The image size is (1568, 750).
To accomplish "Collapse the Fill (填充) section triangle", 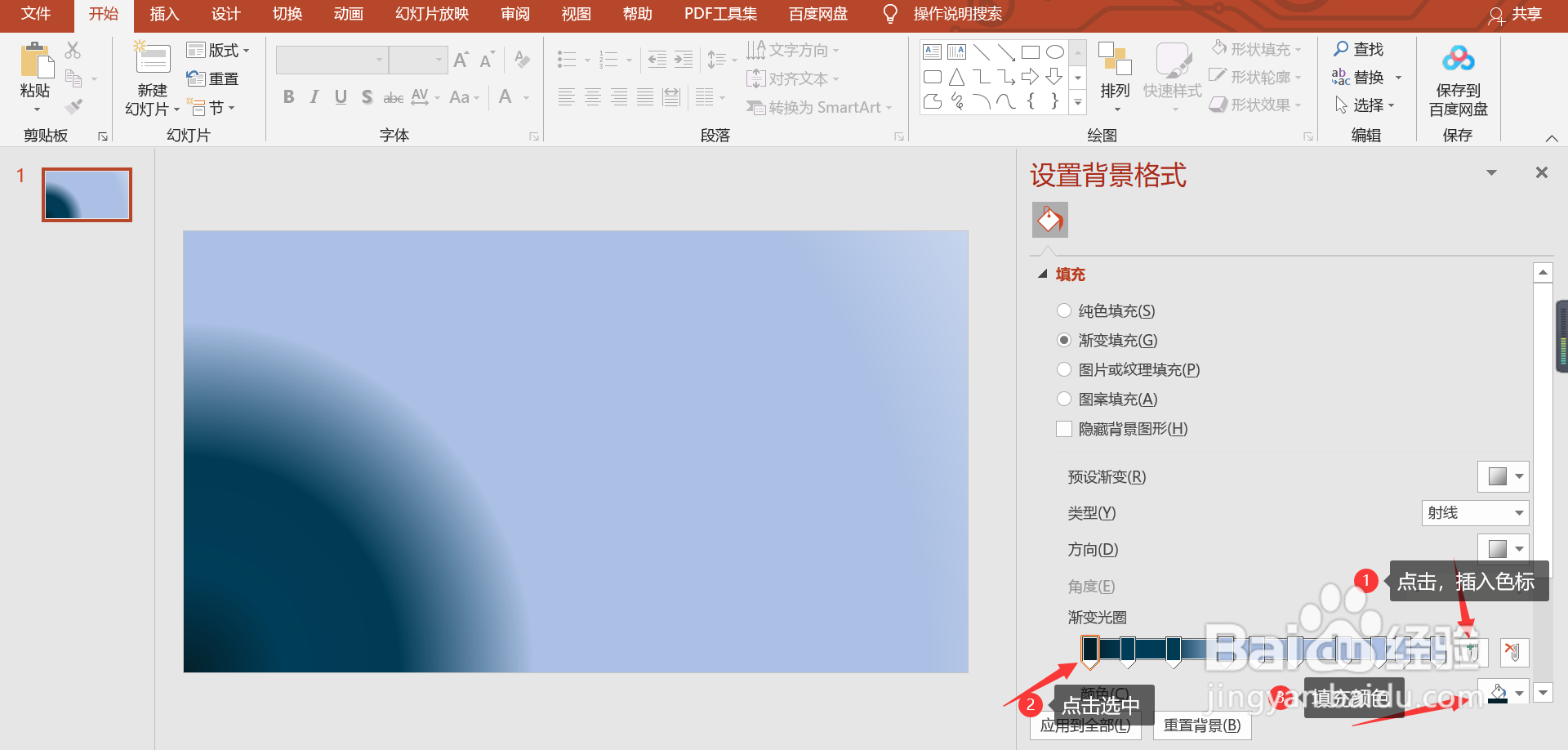I will click(x=1043, y=275).
